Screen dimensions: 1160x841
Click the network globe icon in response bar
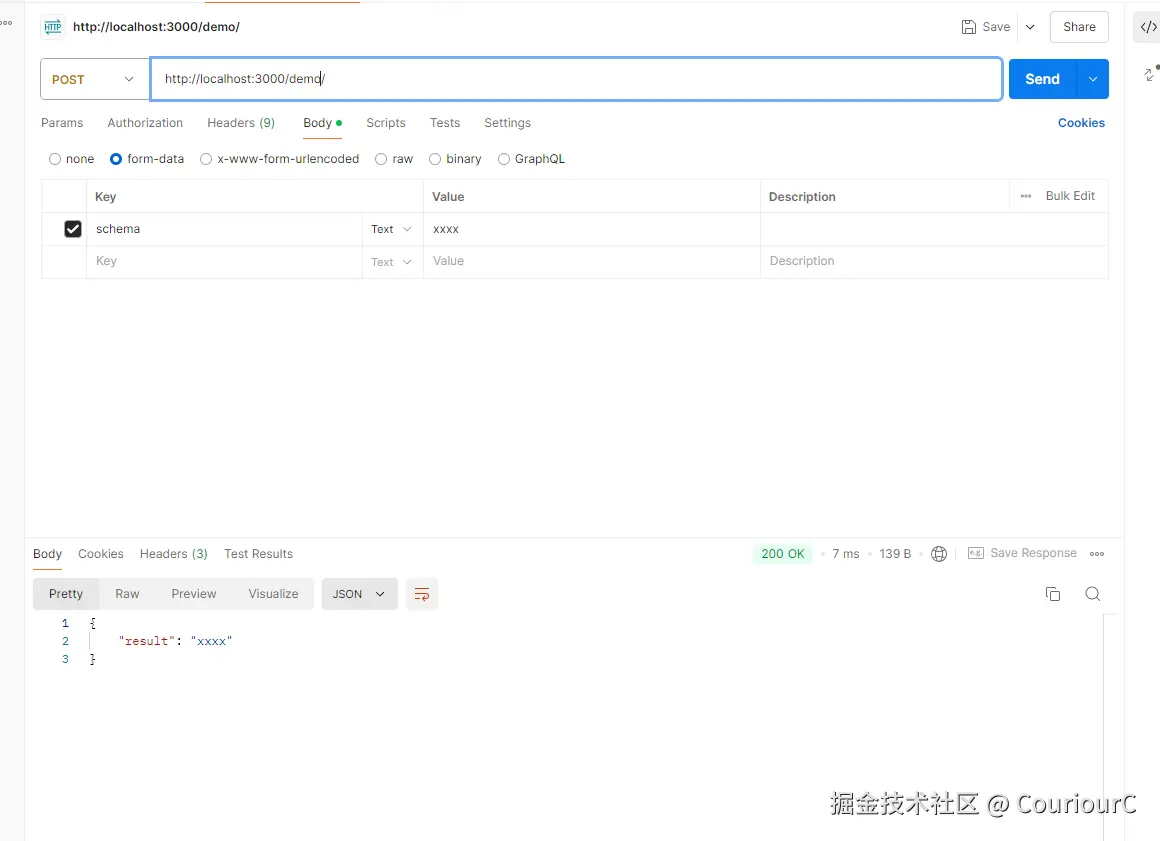[939, 553]
